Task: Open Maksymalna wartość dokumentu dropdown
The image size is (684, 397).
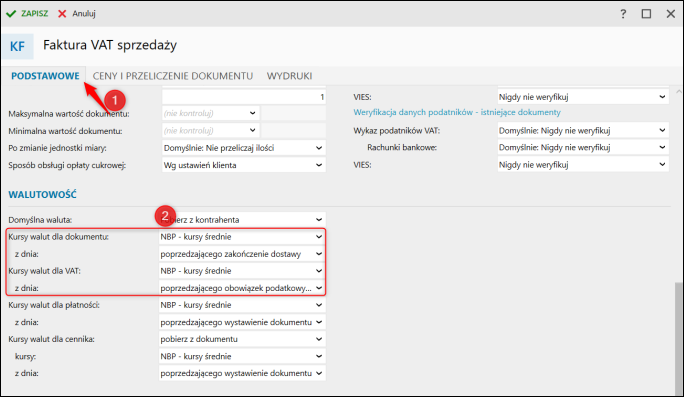Action: click(211, 113)
